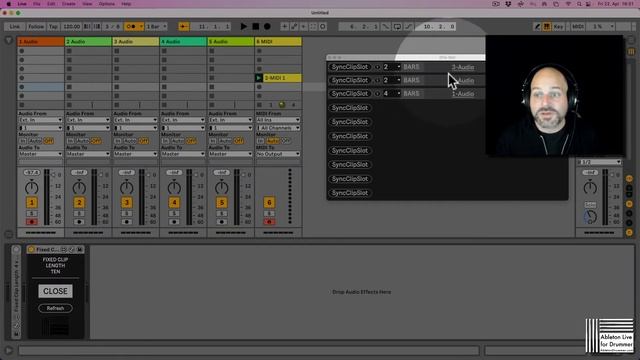The image size is (640, 360).
Task: Select the 6 MIDI track header
Action: (x=278, y=42)
